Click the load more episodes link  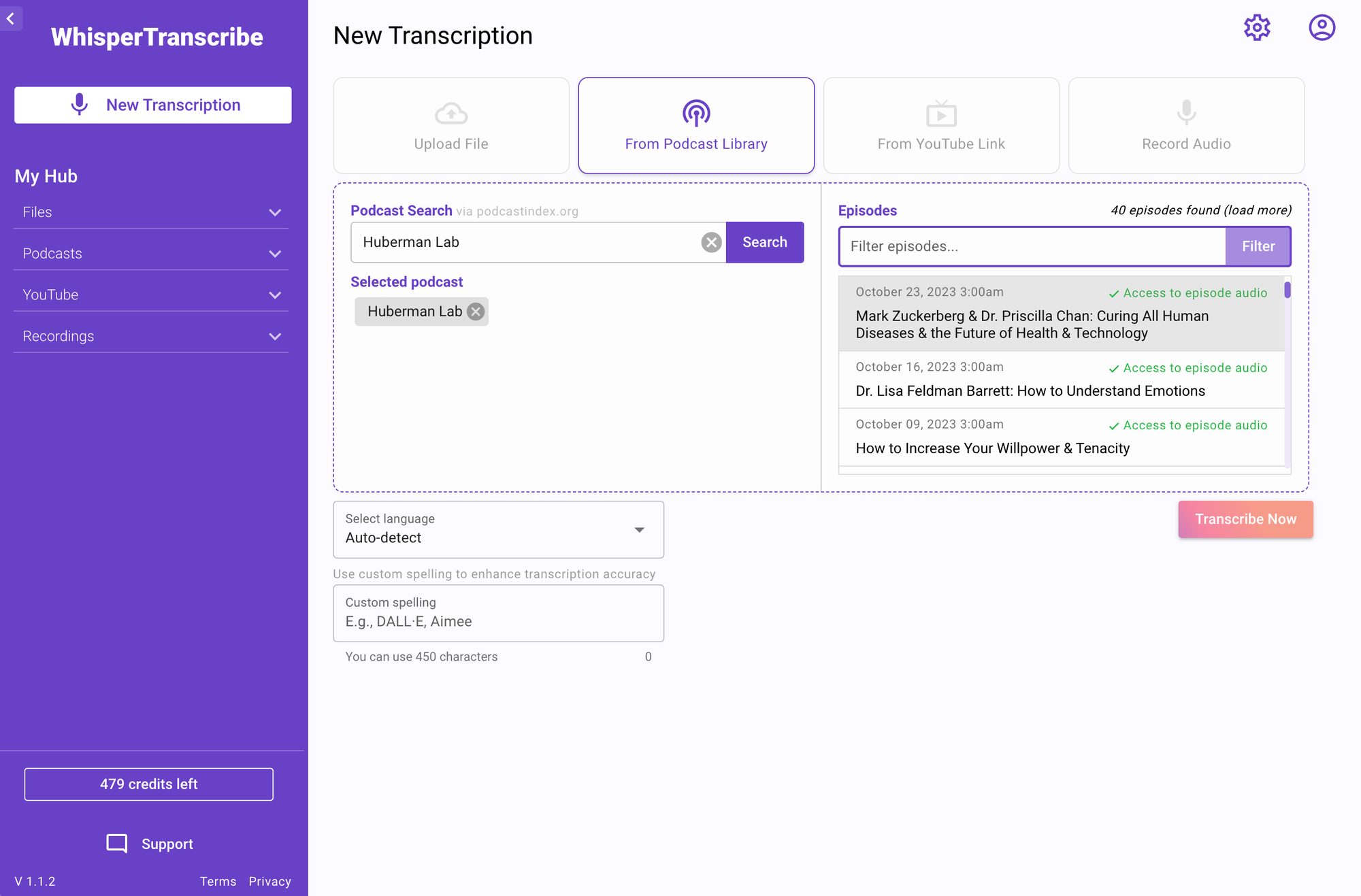coord(1258,210)
